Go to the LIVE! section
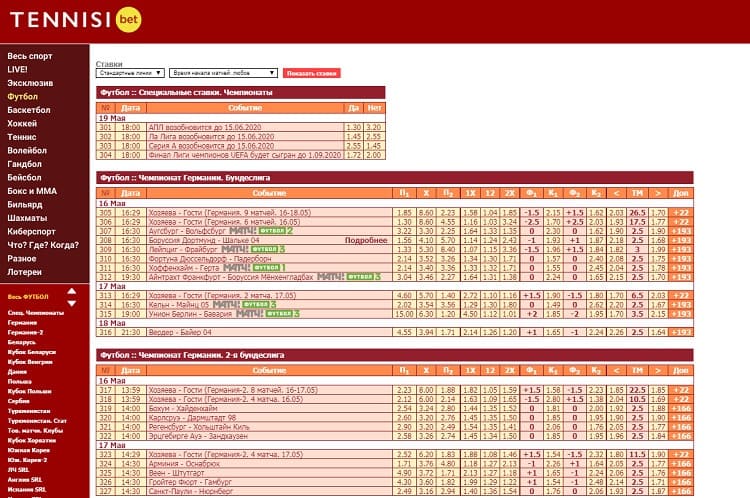 17,69
